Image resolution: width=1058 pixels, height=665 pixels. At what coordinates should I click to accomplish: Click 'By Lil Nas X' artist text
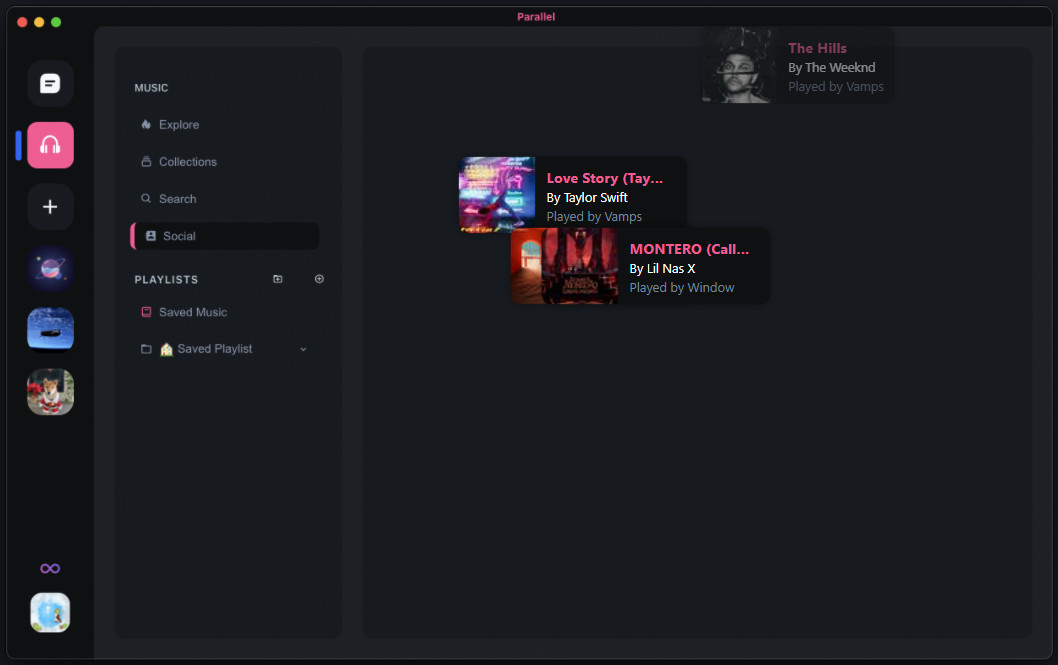[x=662, y=268]
